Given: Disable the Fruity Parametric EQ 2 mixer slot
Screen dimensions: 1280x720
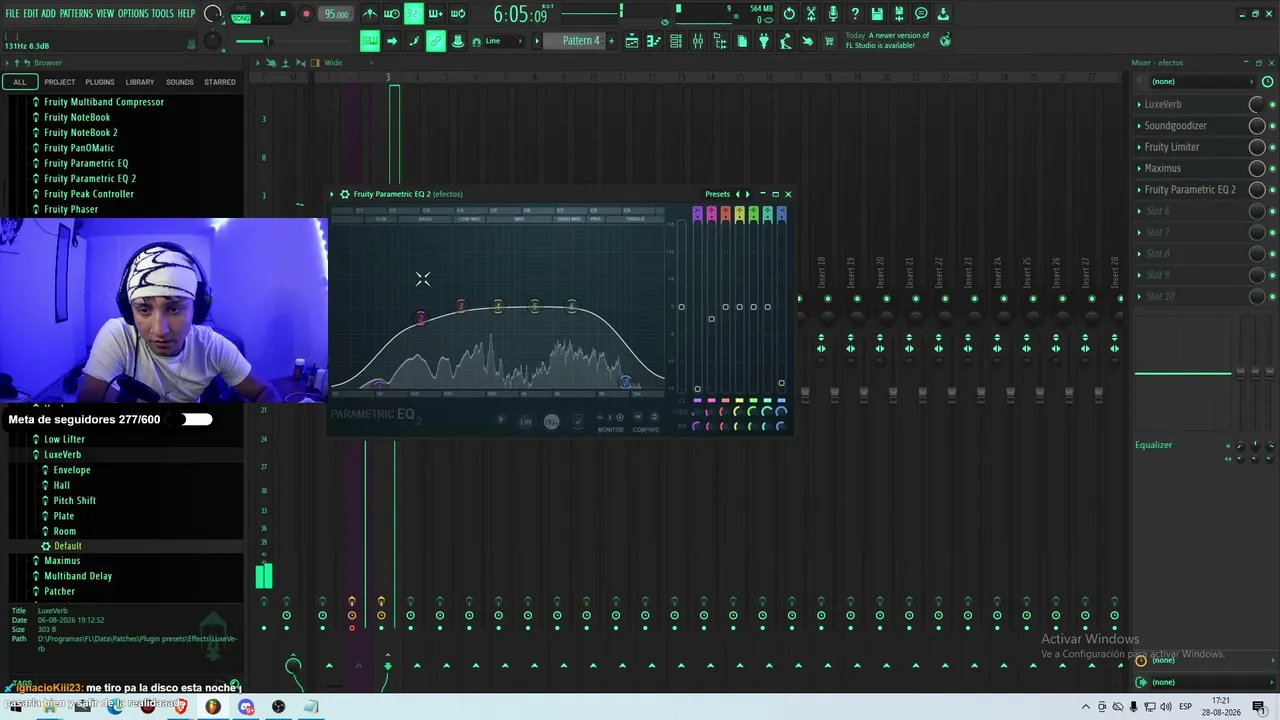Looking at the screenshot, I should (x=1272, y=190).
